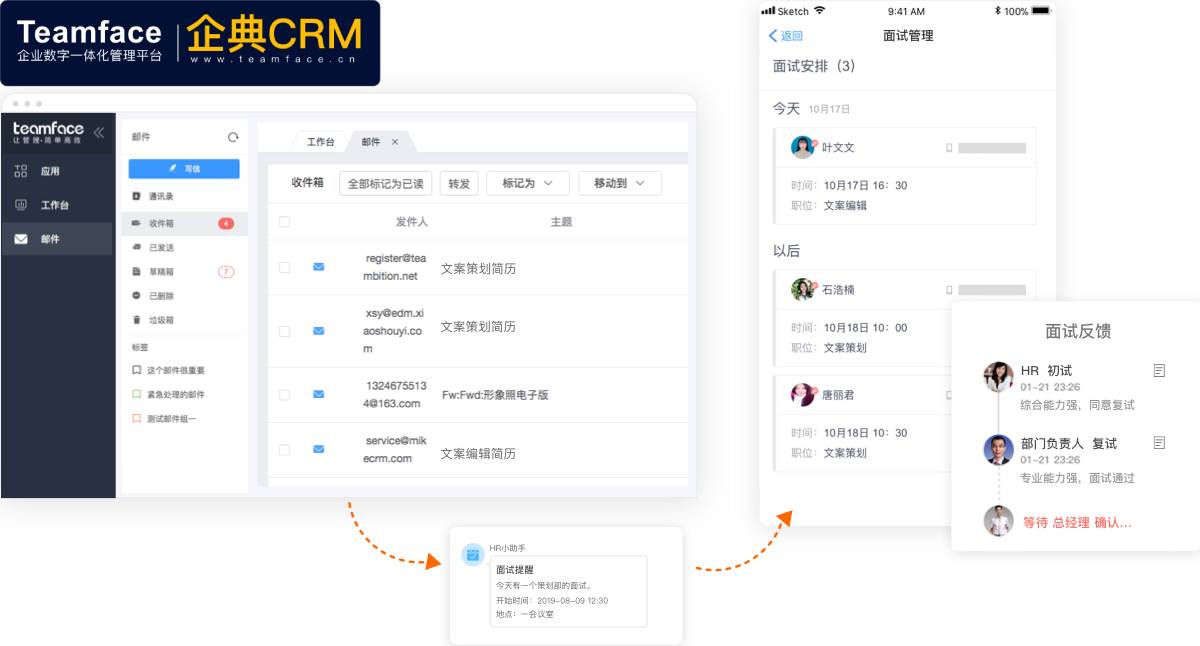Click the 转发 forward button
Viewport: 1200px width, 646px height.
[x=459, y=183]
